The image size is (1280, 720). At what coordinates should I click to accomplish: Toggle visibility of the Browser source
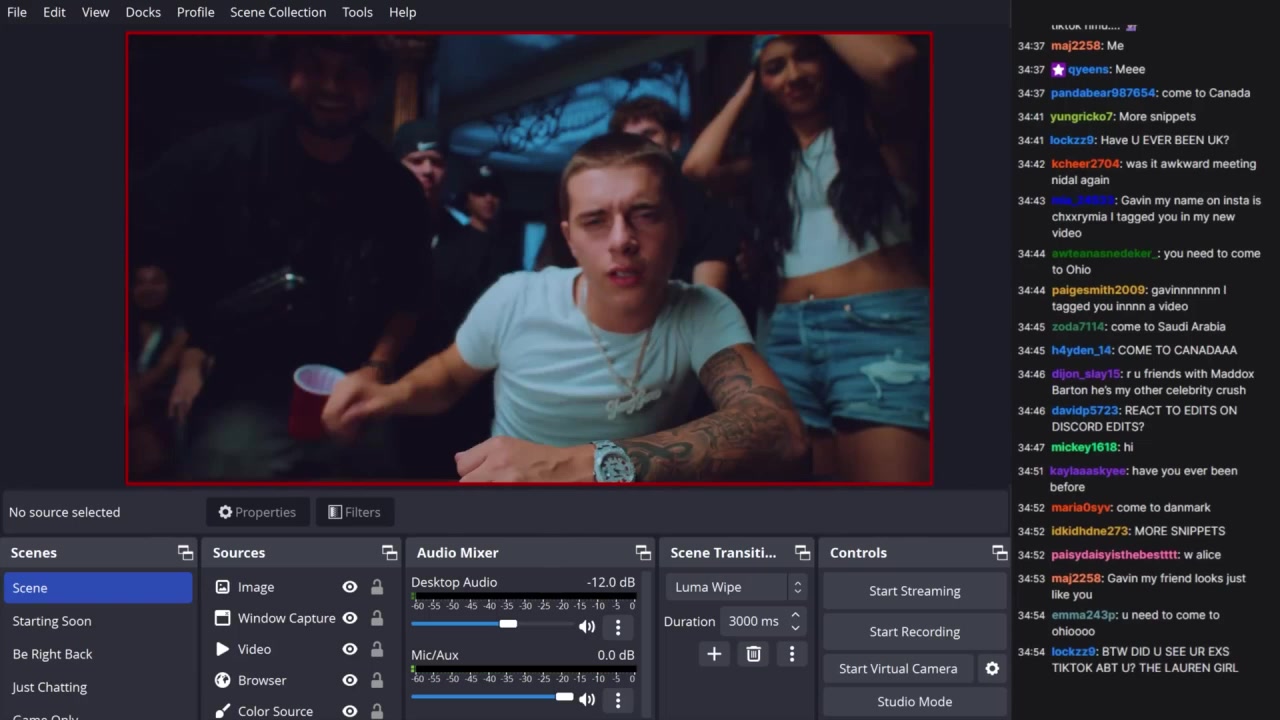[350, 680]
